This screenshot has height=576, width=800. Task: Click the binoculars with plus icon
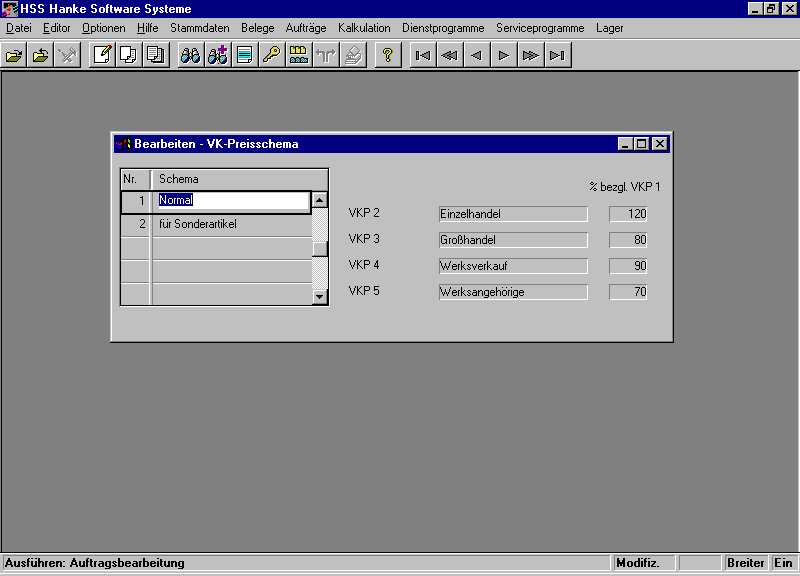click(x=217, y=55)
